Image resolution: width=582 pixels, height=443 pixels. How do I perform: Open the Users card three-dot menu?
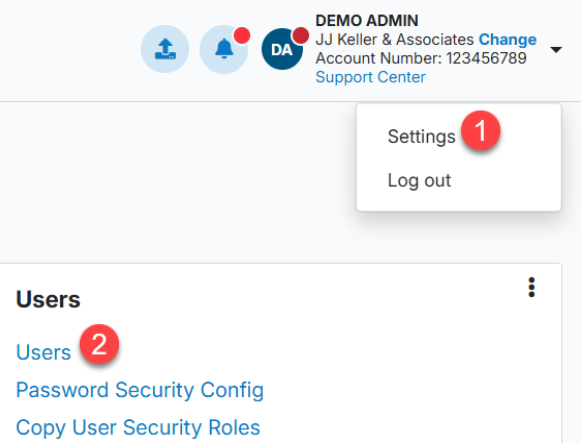click(532, 287)
